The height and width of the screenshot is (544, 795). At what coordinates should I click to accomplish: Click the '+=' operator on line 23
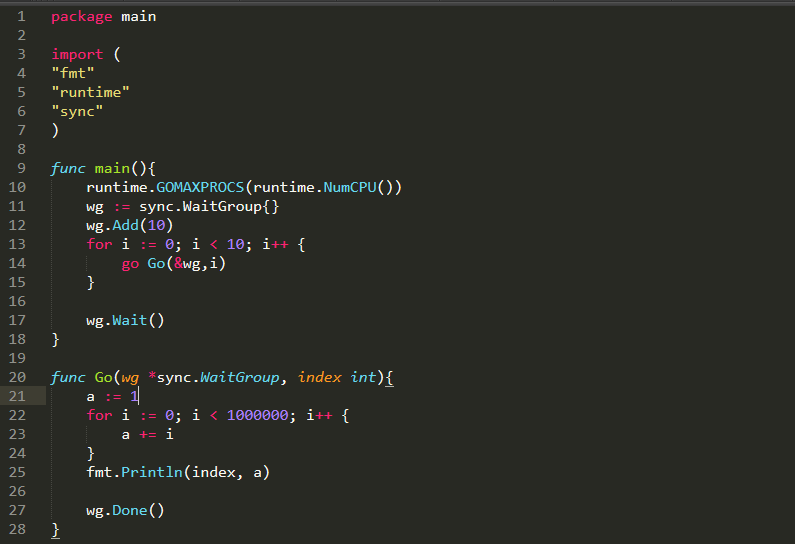coord(148,434)
